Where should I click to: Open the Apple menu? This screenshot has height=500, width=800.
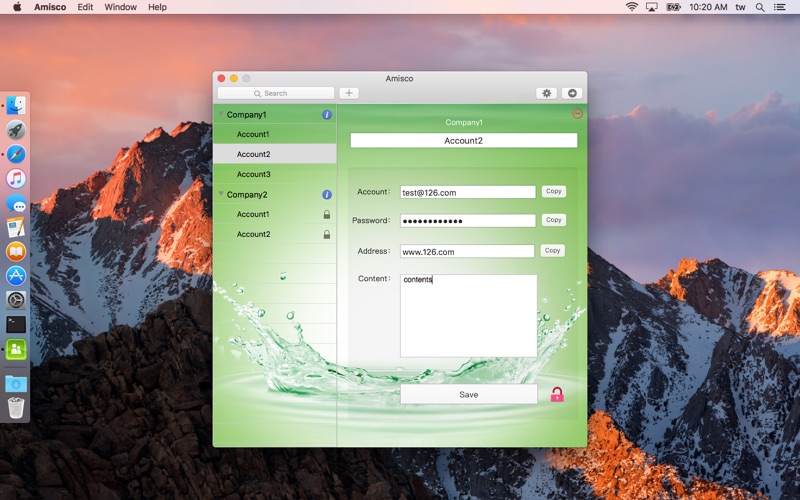[x=17, y=7]
